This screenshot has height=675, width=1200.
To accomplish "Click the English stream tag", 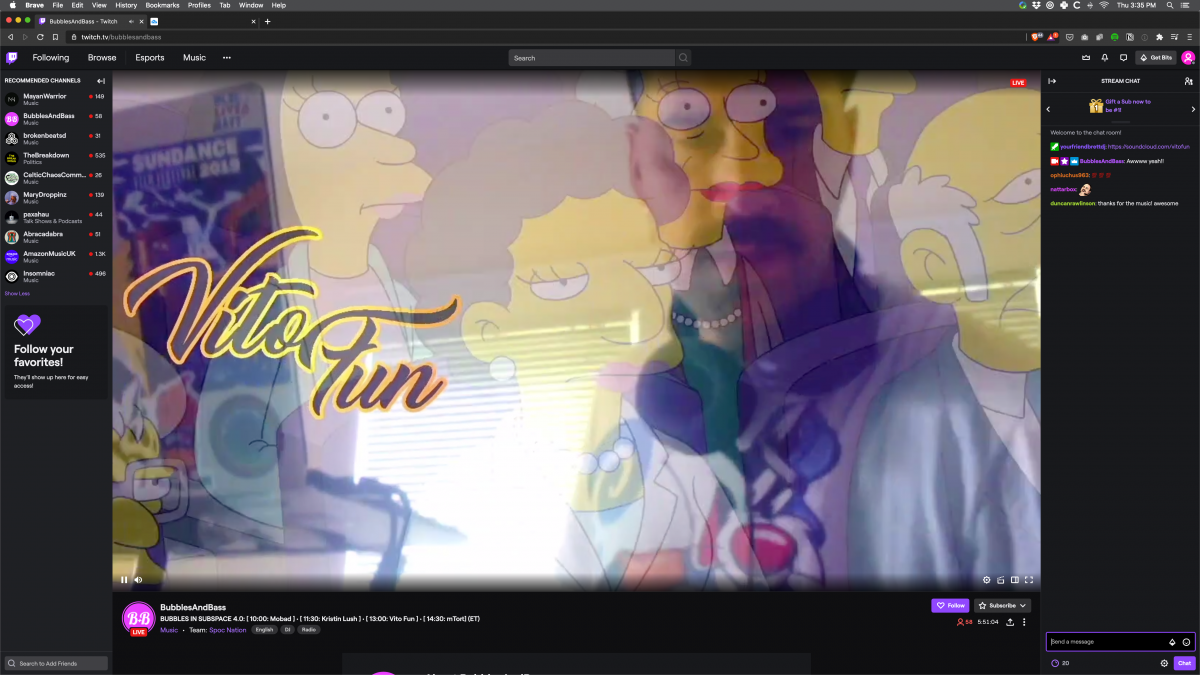I will pos(264,630).
